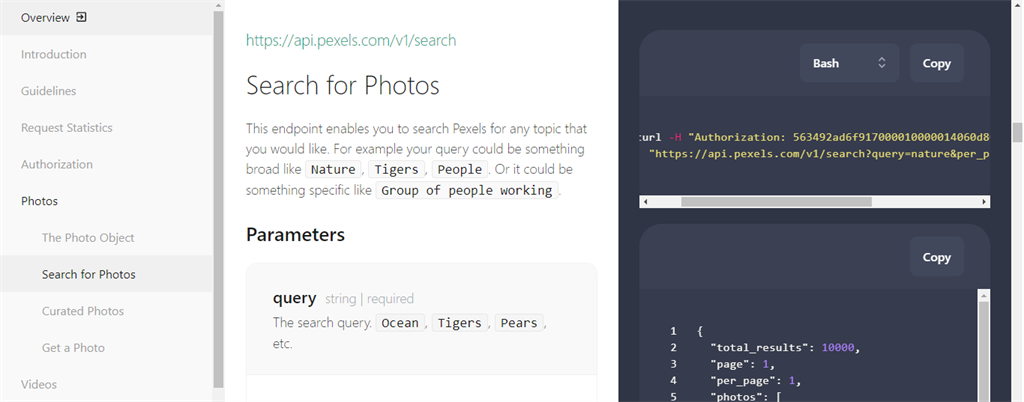Click left arrow of code horizontal scrollbar
1024x402 pixels.
point(645,202)
